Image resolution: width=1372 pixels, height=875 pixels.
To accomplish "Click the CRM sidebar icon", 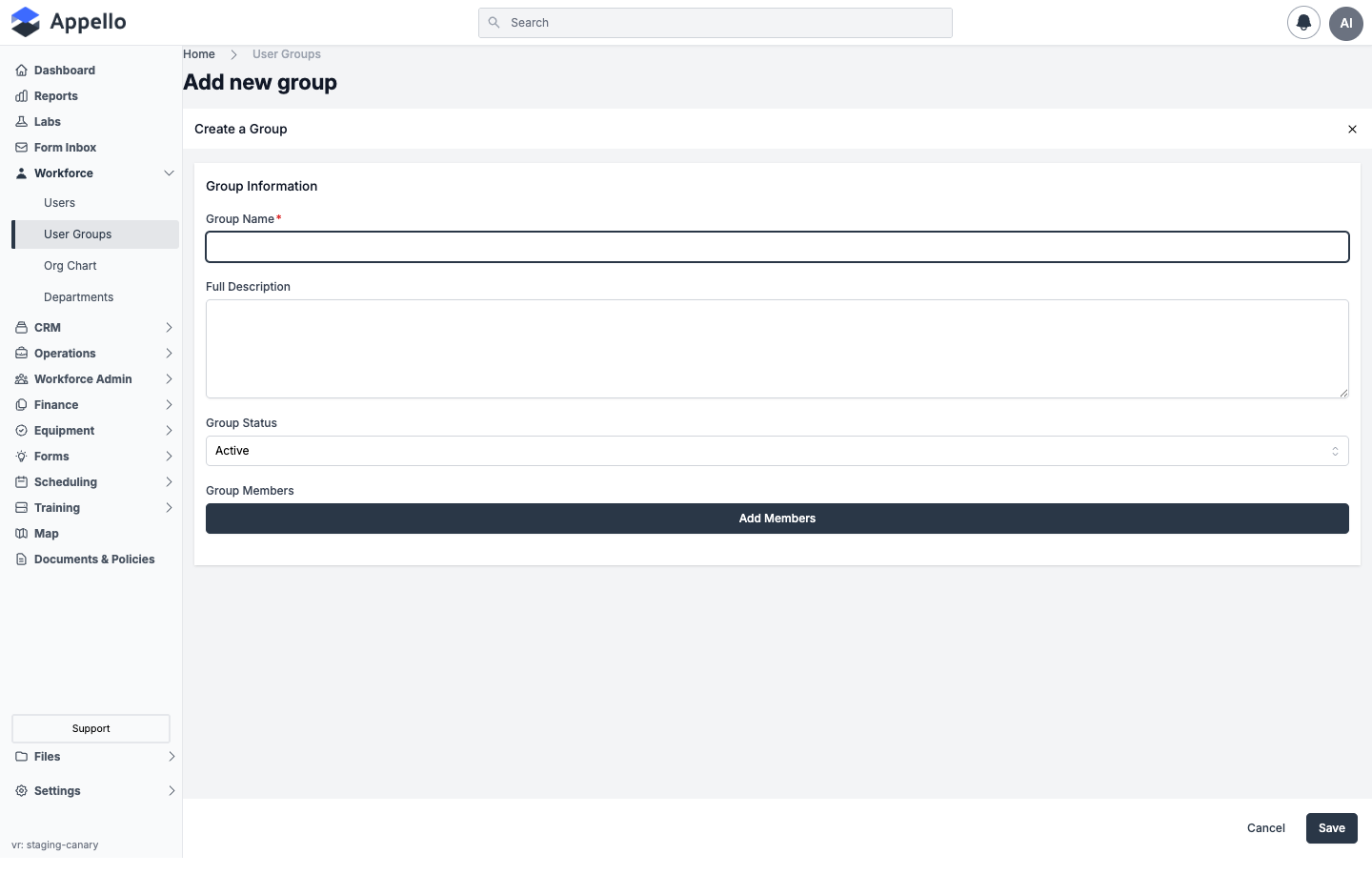I will pyautogui.click(x=21, y=328).
